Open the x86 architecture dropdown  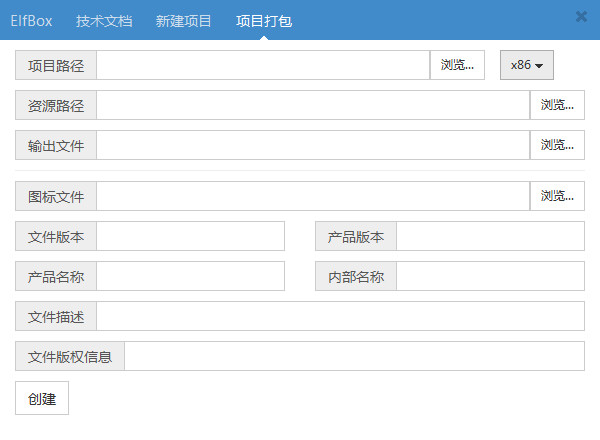(x=526, y=65)
